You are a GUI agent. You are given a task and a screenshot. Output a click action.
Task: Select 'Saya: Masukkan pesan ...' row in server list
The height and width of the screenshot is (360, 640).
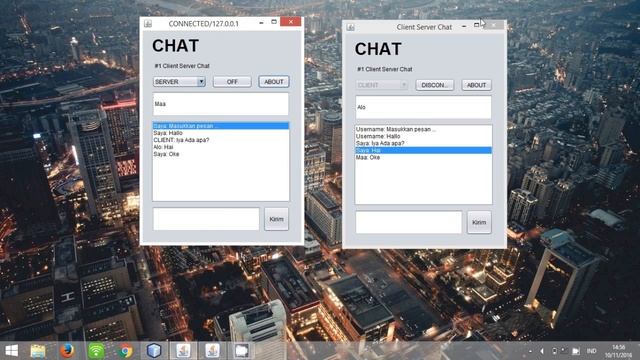coord(221,126)
